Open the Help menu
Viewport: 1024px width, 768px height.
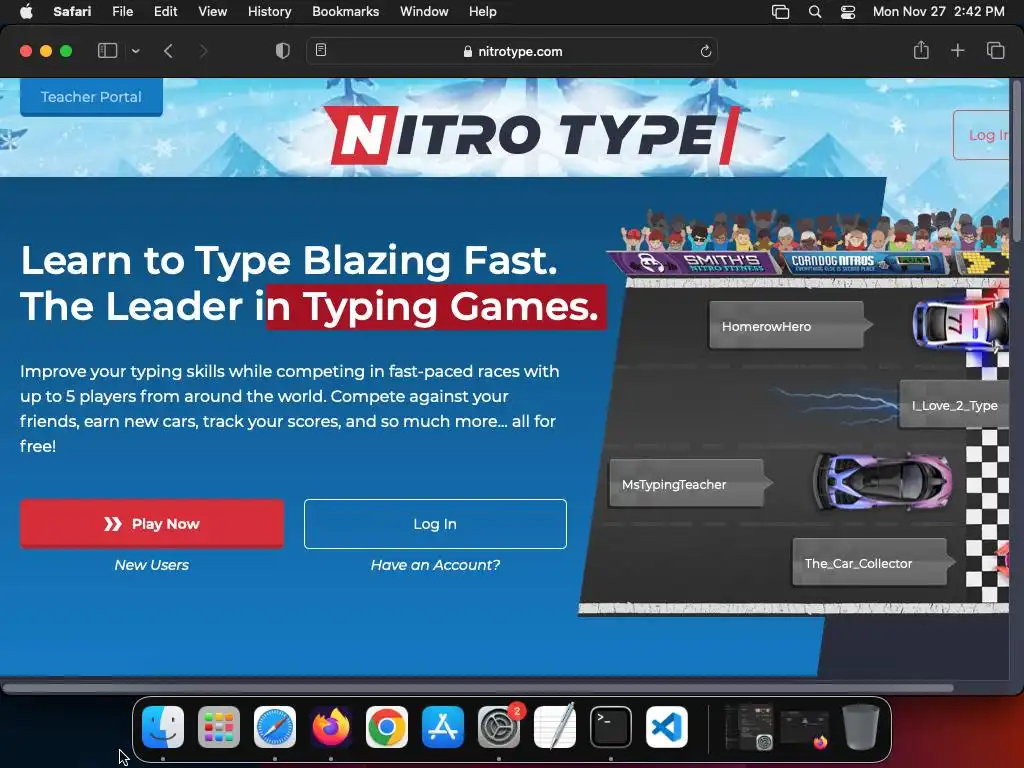[483, 12]
